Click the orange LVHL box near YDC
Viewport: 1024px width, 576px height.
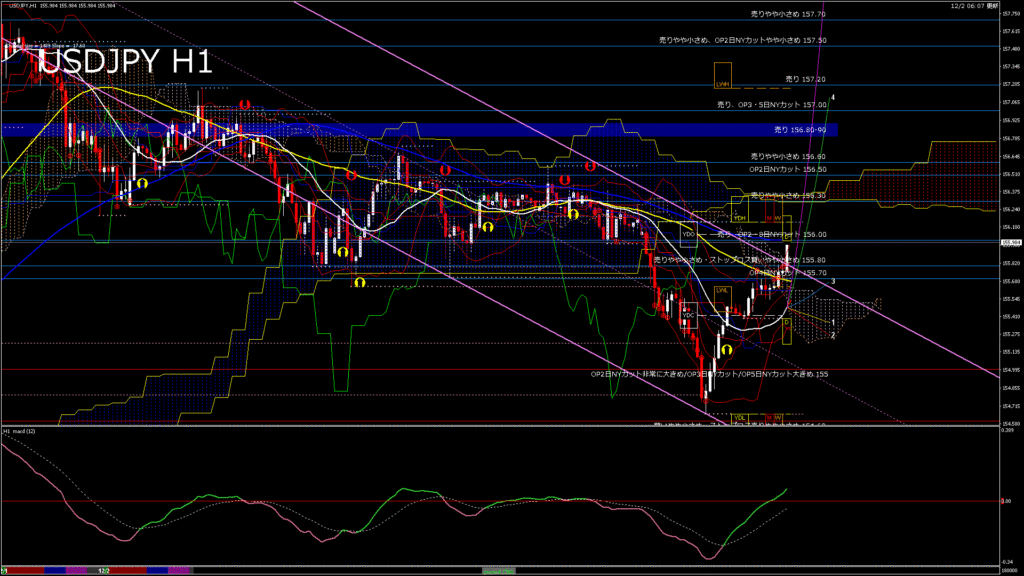point(722,290)
